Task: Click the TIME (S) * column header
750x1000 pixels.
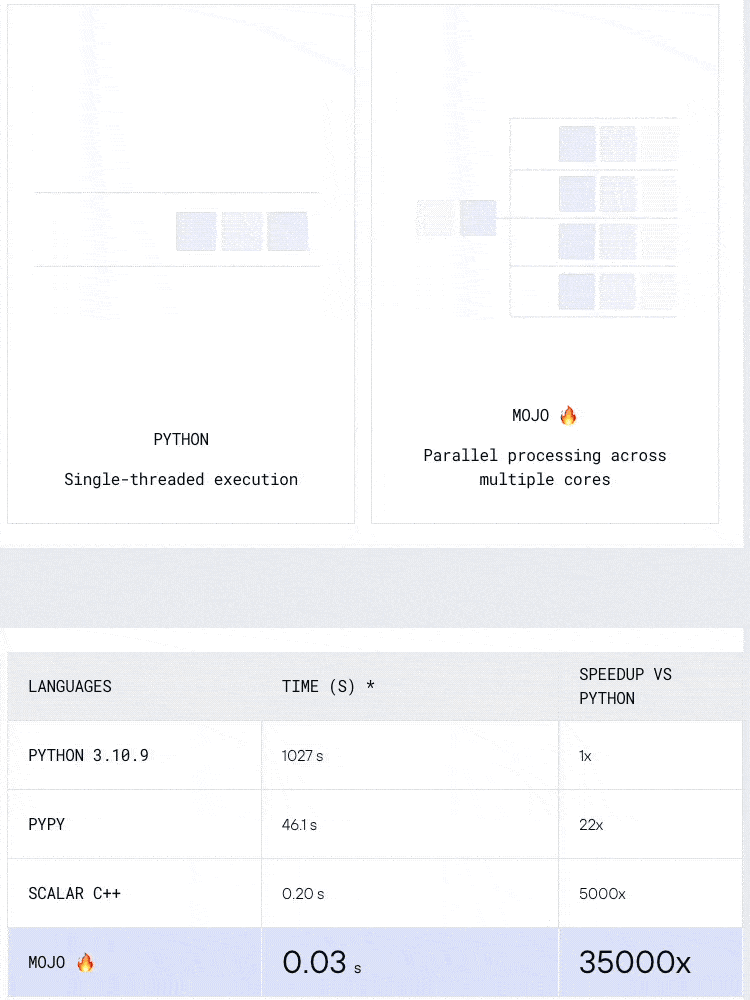Action: point(328,686)
